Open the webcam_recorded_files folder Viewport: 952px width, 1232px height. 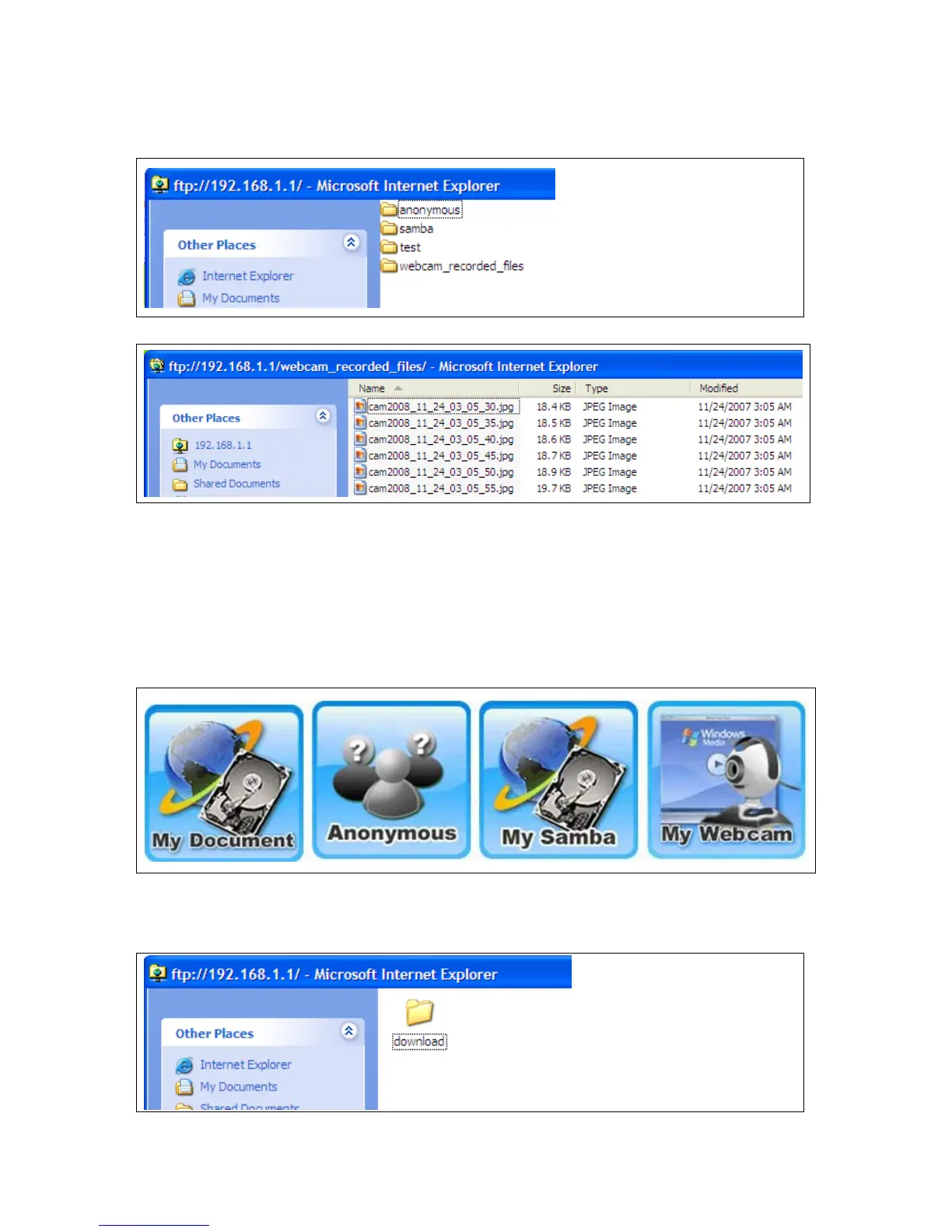(x=453, y=266)
